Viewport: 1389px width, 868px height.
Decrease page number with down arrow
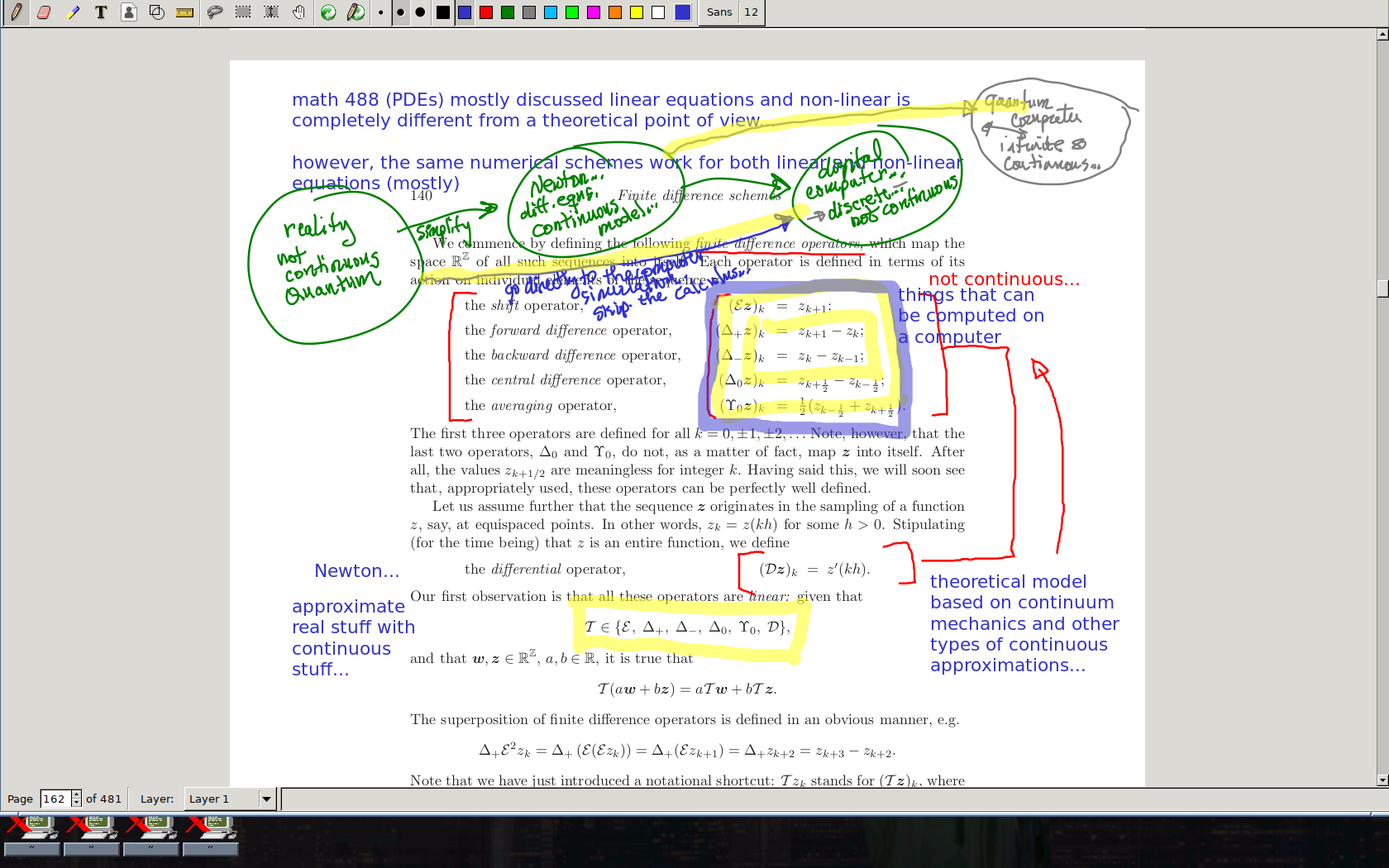tap(77, 804)
